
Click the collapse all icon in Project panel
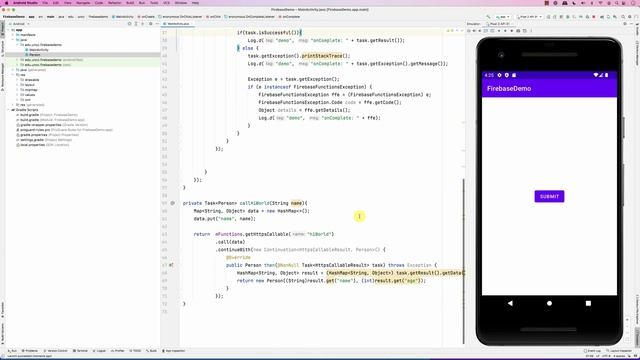coord(142,24)
